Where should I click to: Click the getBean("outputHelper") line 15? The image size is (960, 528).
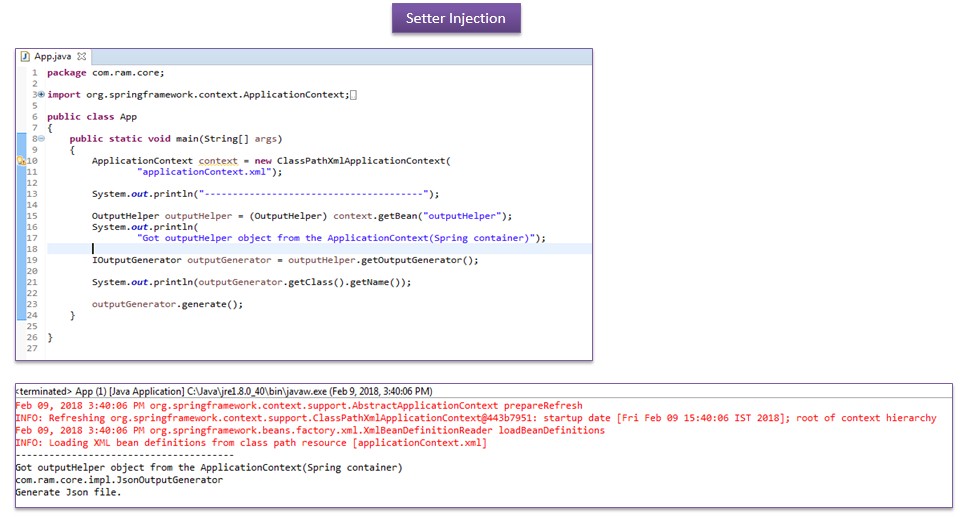click(302, 216)
